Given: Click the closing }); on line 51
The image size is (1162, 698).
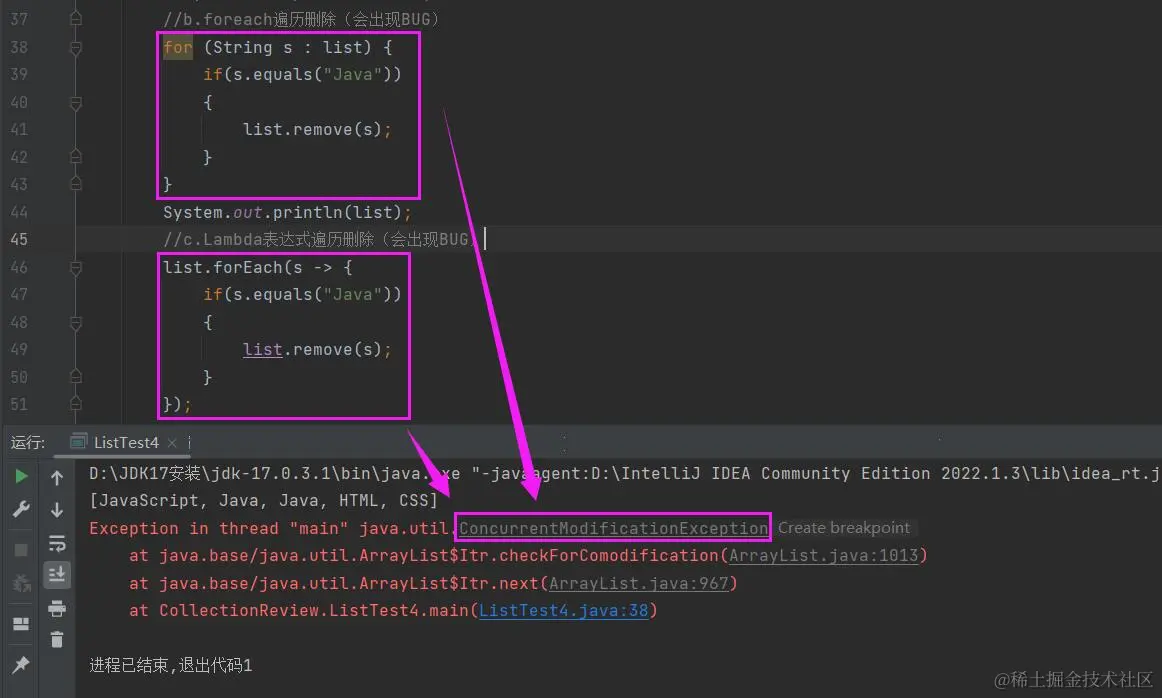Looking at the screenshot, I should [177, 405].
